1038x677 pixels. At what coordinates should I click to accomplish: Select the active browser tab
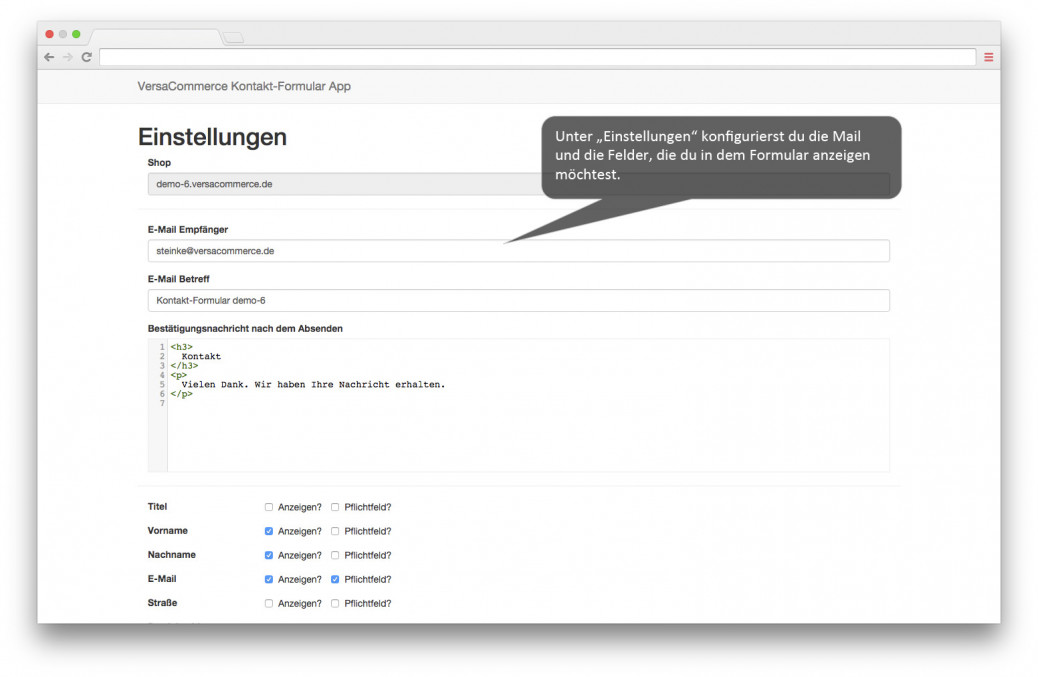154,38
